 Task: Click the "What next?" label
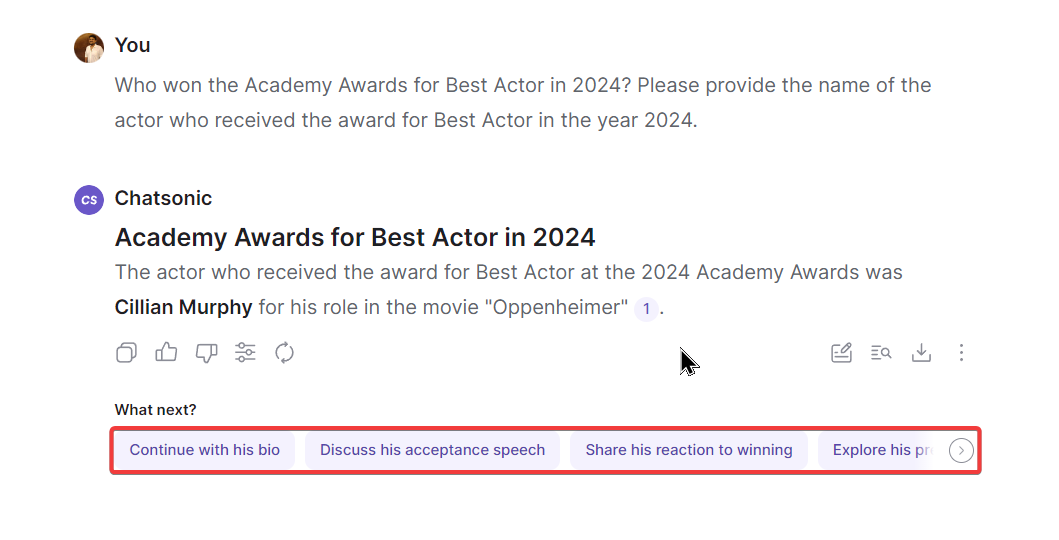click(155, 409)
